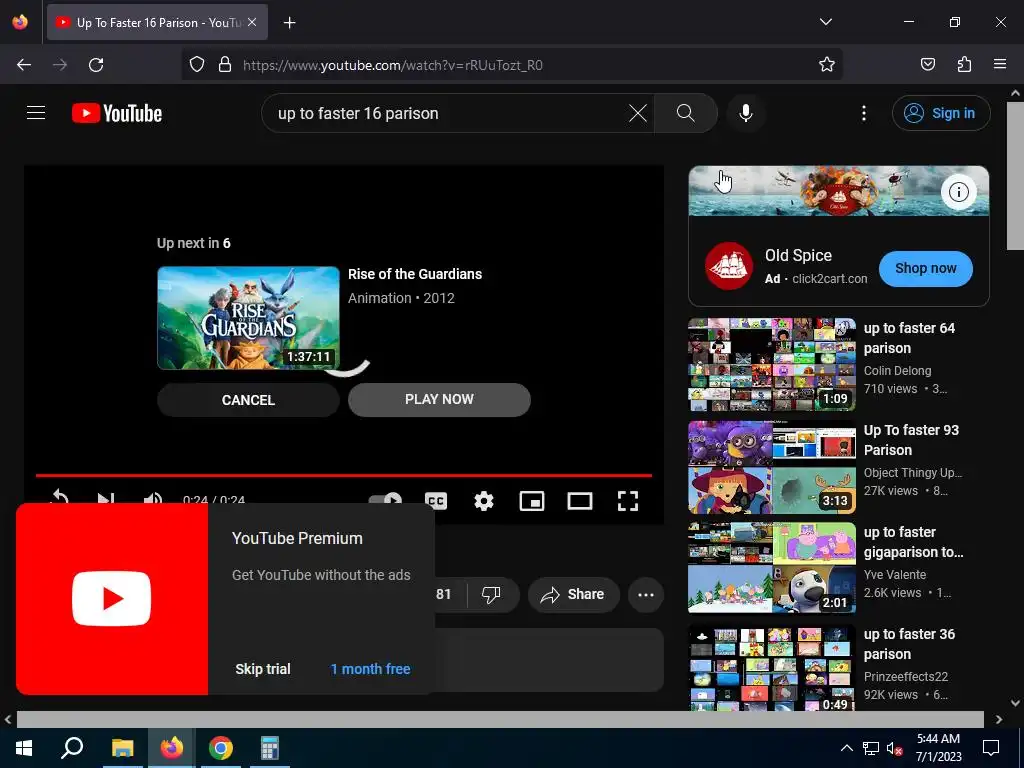The height and width of the screenshot is (768, 1024).
Task: Click the Old Spice Shop now button
Action: (x=925, y=268)
